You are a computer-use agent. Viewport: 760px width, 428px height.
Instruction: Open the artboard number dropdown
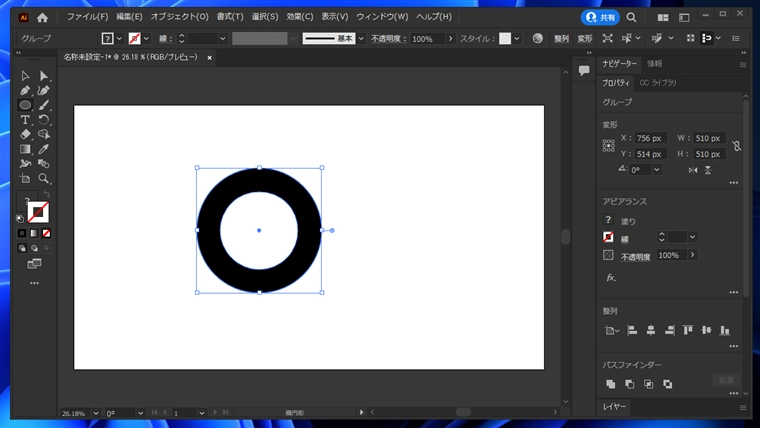tap(202, 413)
